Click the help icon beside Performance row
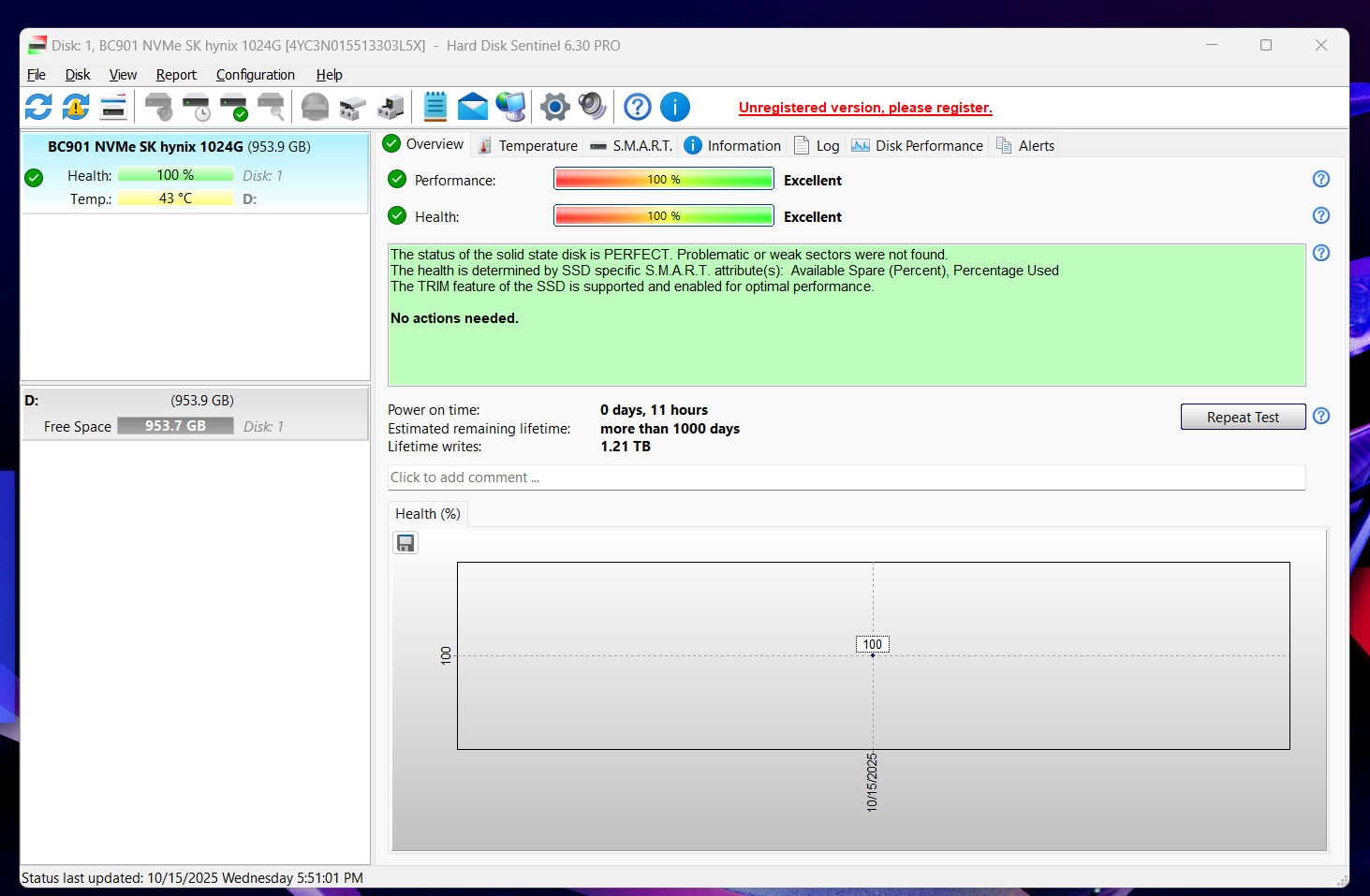Image resolution: width=1370 pixels, height=896 pixels. coord(1321,179)
